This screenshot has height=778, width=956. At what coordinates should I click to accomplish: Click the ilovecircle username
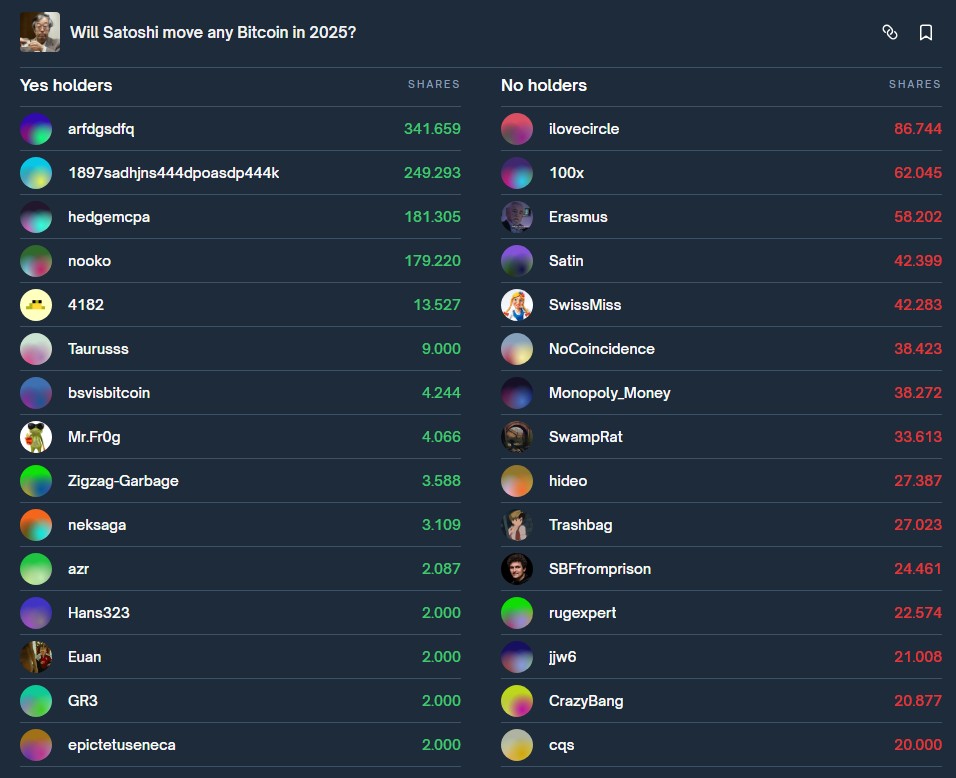pos(584,129)
